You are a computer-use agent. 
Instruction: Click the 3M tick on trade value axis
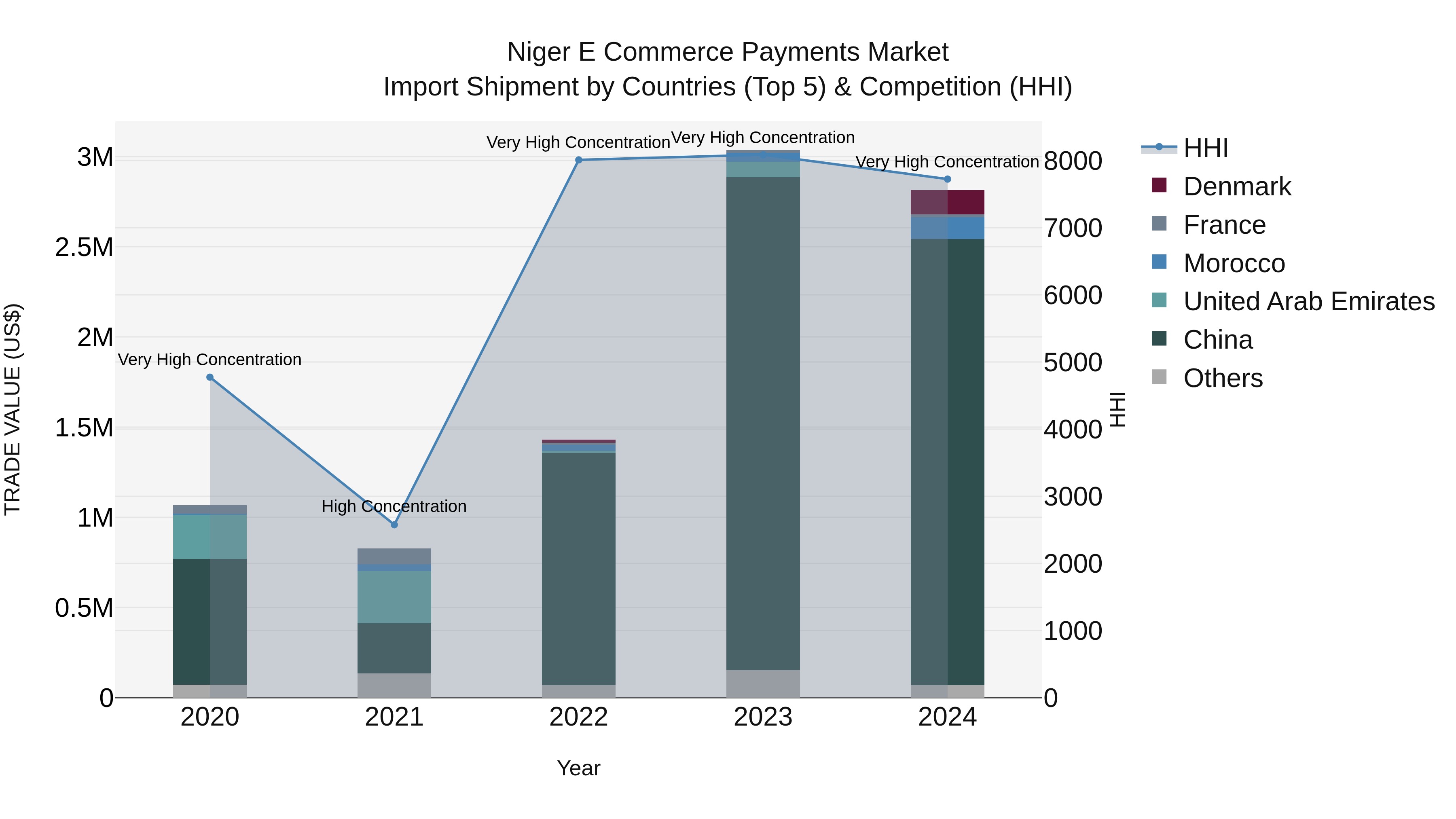[x=95, y=157]
